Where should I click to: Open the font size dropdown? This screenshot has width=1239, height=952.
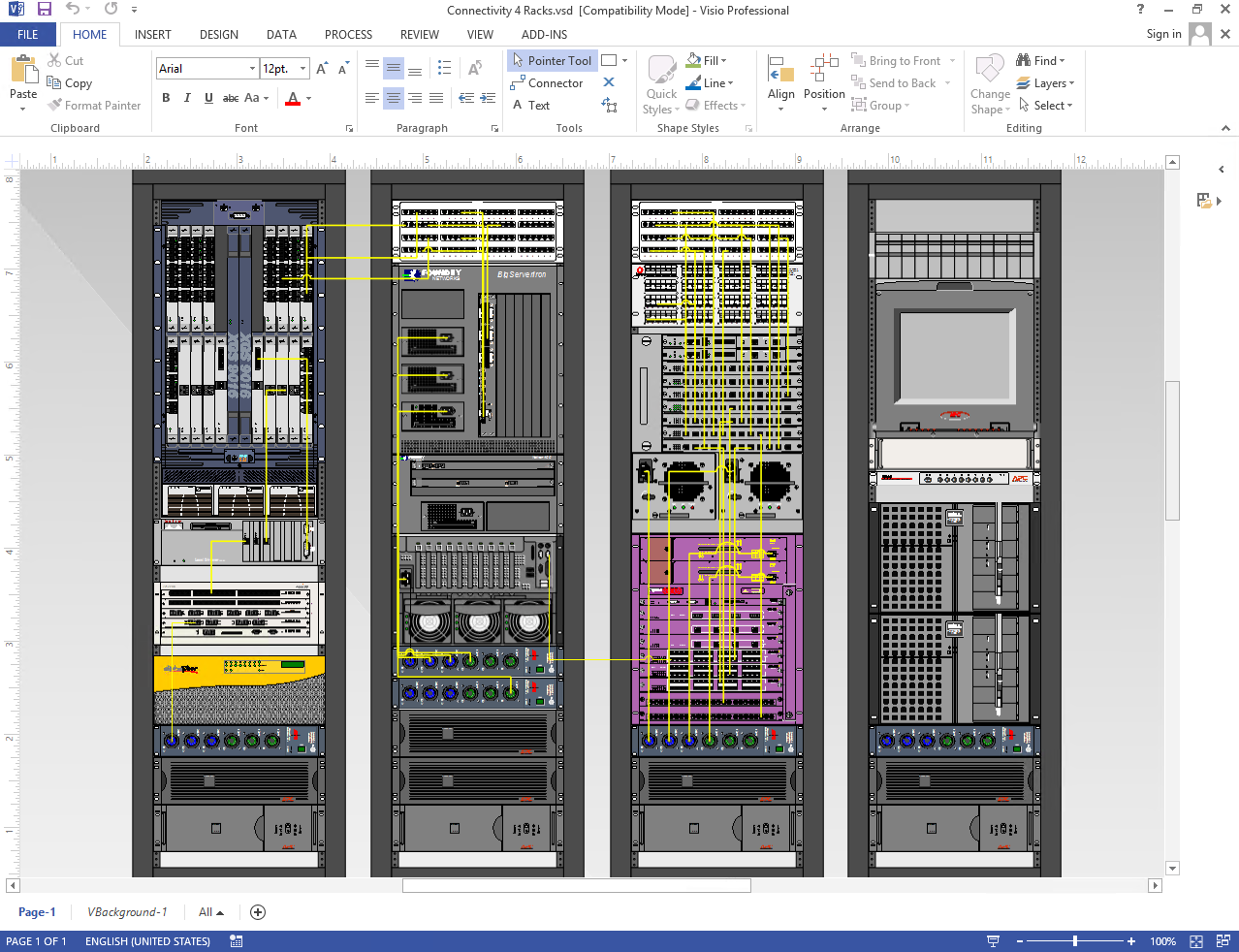302,69
